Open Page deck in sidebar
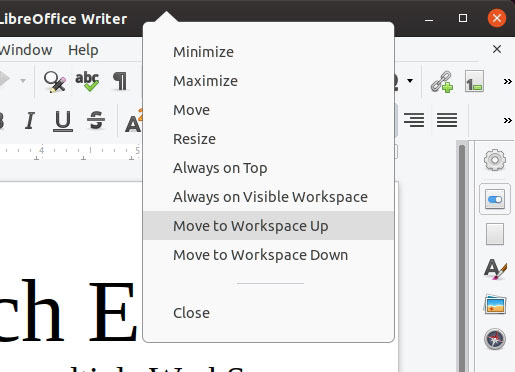515x372 pixels. click(495, 234)
